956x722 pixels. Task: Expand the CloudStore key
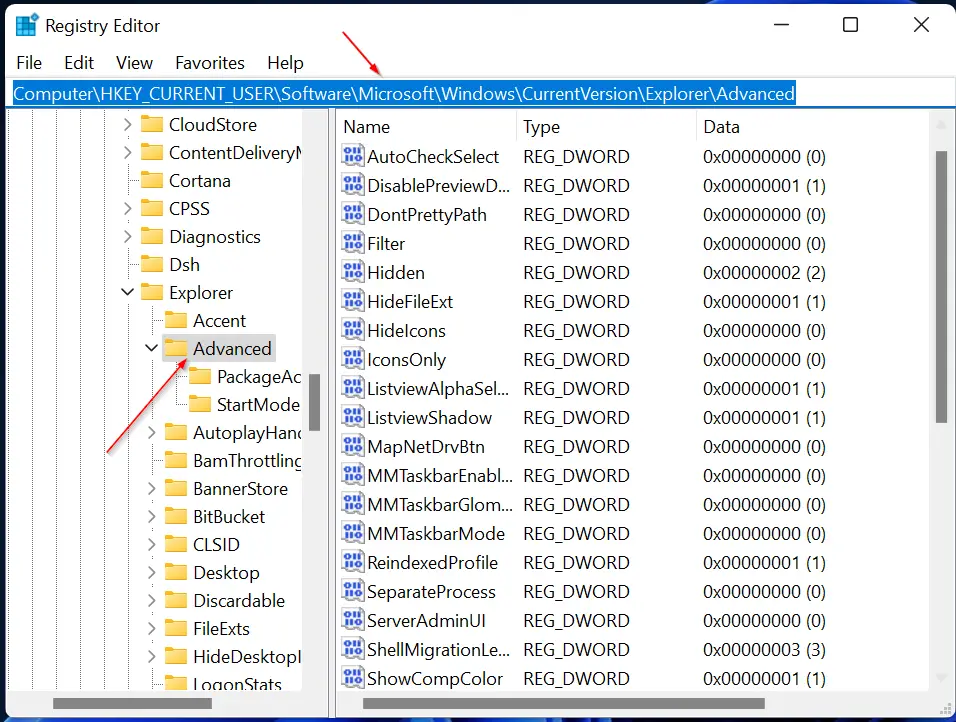127,124
